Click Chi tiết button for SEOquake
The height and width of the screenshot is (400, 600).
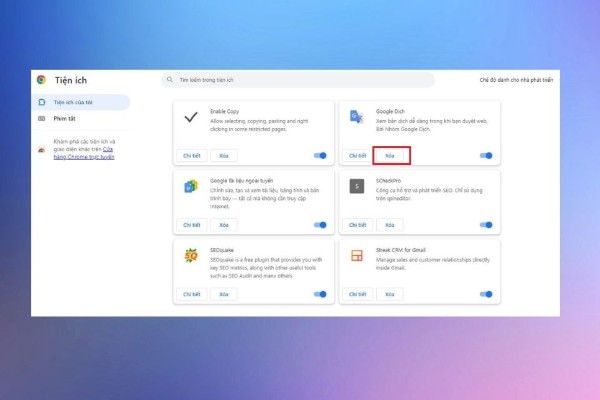pos(191,294)
